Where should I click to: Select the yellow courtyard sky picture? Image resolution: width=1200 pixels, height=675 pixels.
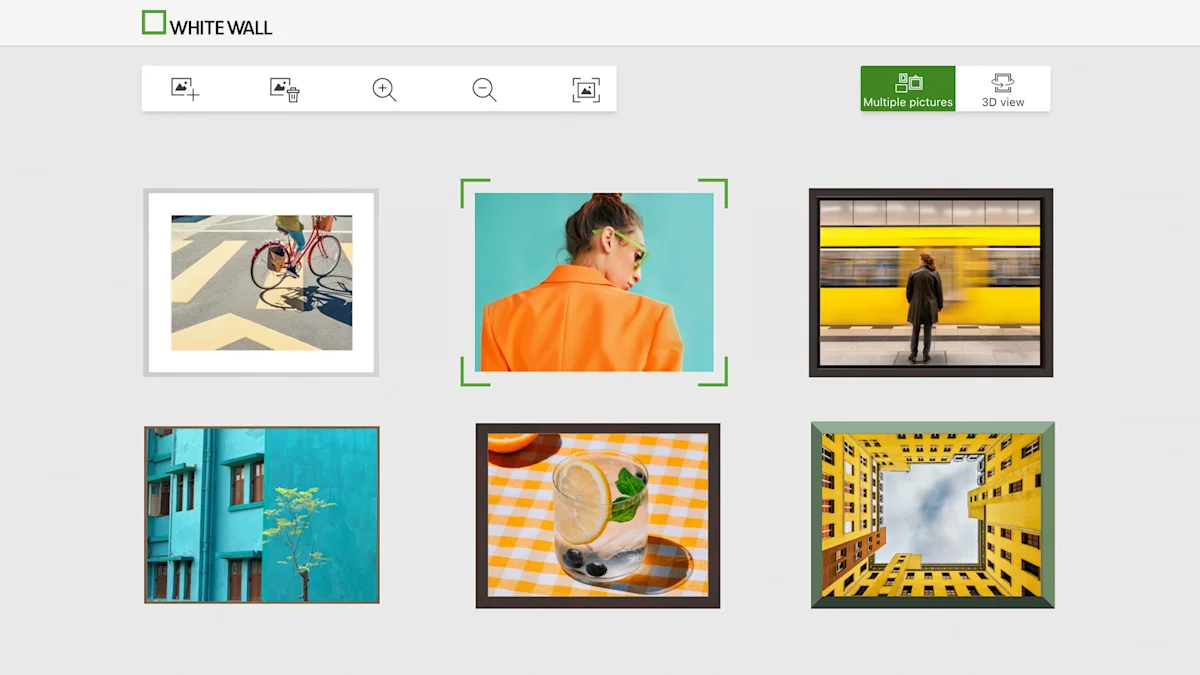pyautogui.click(x=933, y=515)
